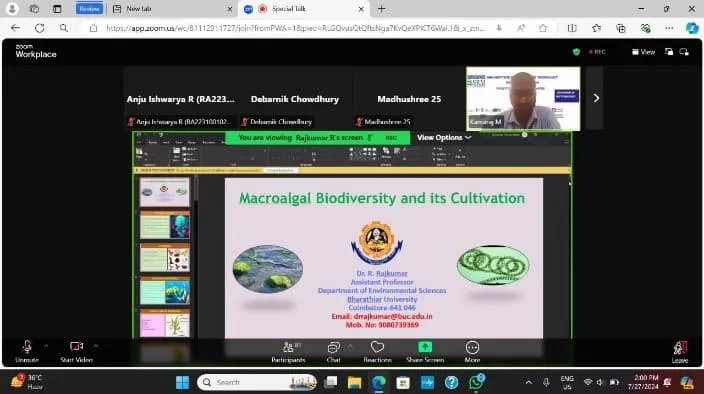Expand audio options arrow beside Unmute
Viewport: 704px width, 394px height.
(46, 346)
